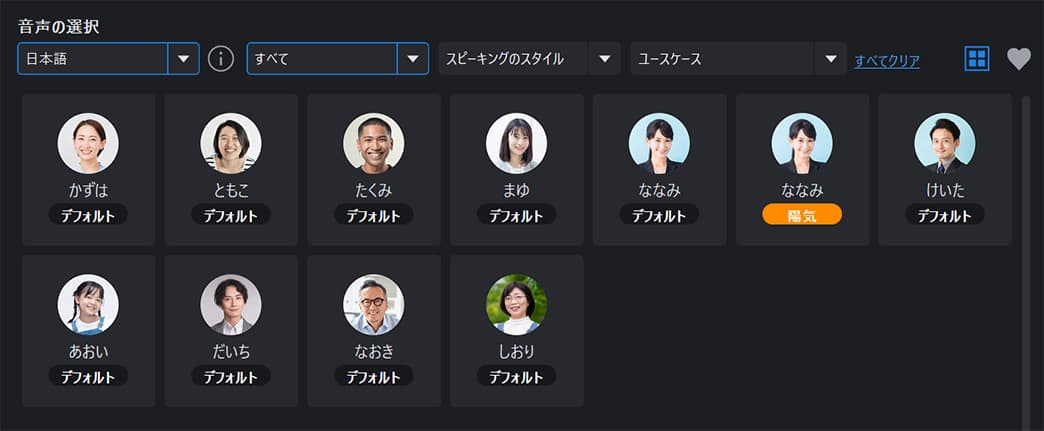Select the なおき voice avatar

pyautogui.click(x=374, y=304)
